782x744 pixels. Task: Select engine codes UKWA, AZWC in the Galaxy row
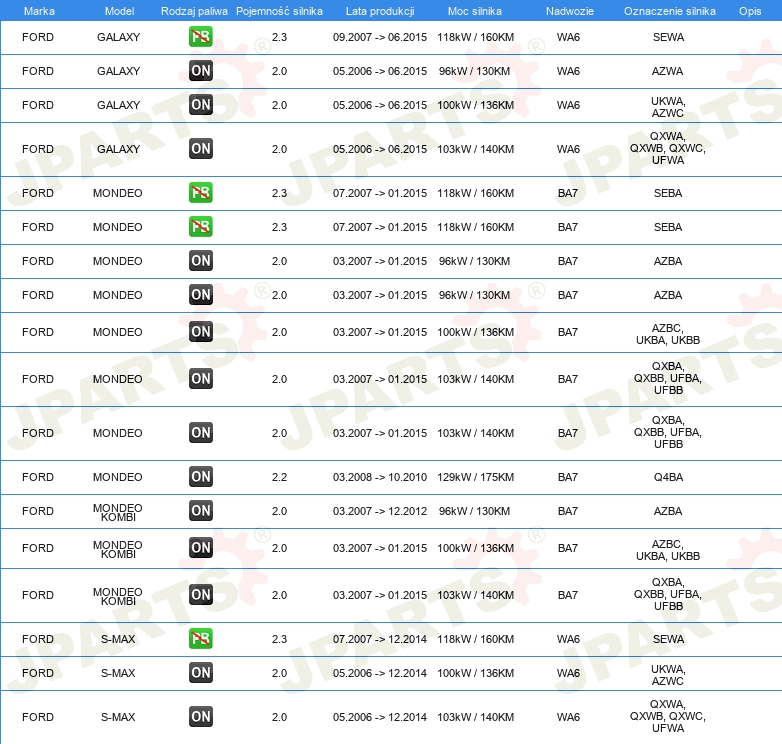(x=668, y=107)
